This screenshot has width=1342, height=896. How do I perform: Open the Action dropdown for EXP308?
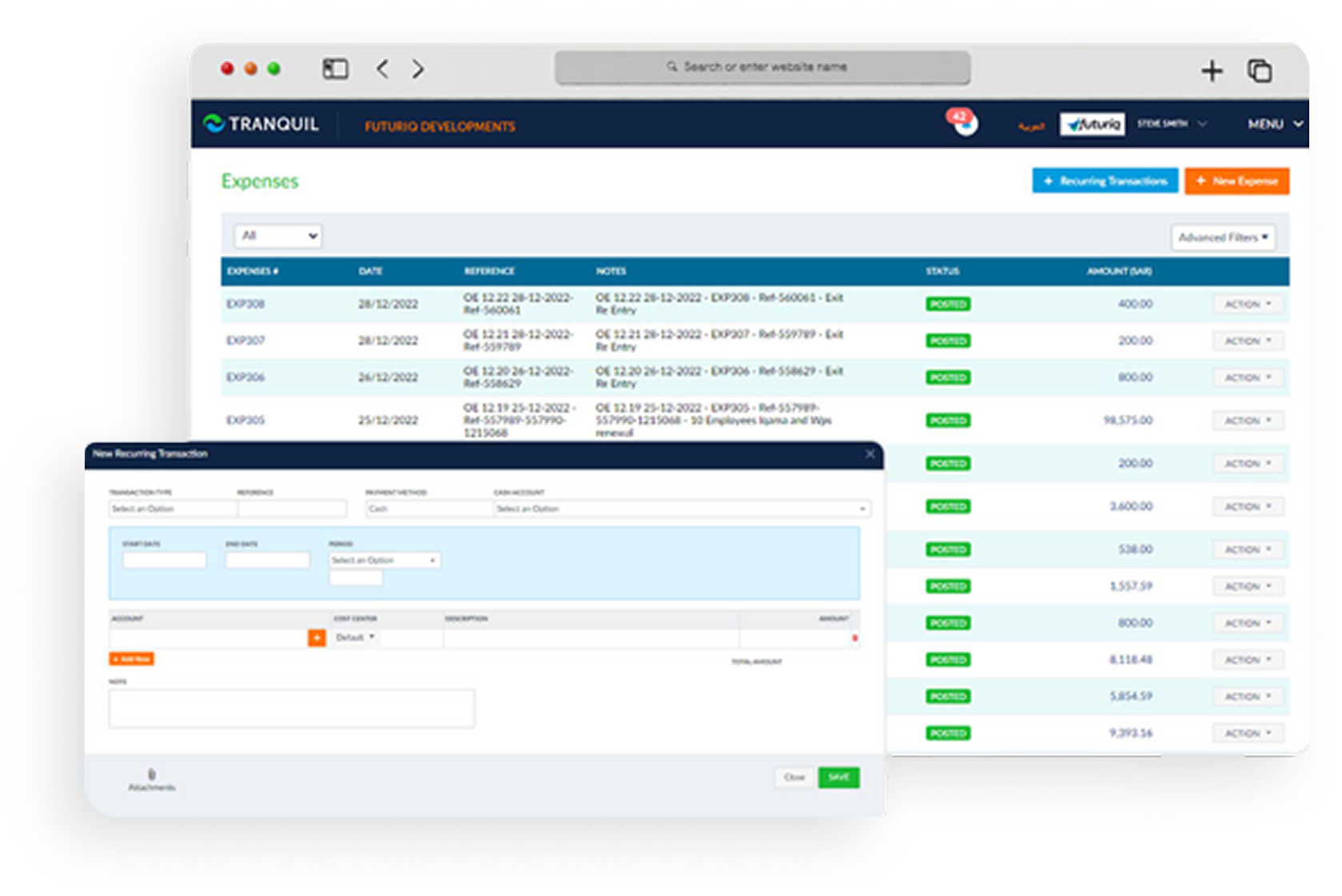click(1247, 305)
